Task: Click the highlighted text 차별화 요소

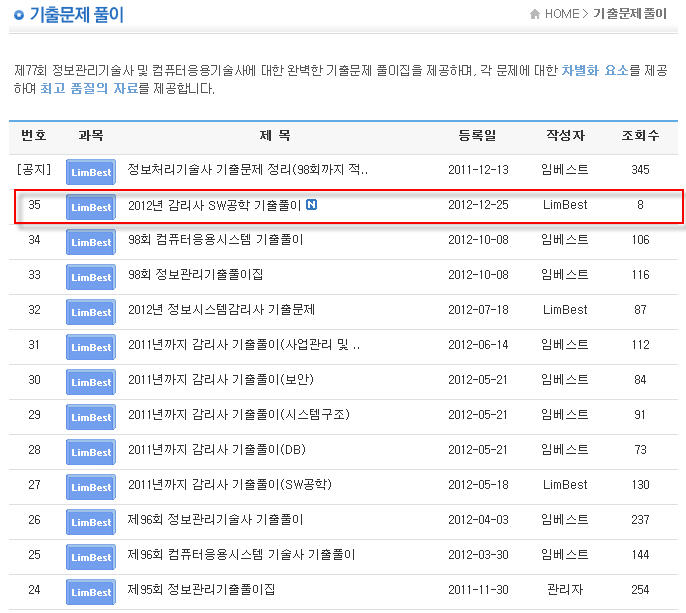Action: coord(595,70)
